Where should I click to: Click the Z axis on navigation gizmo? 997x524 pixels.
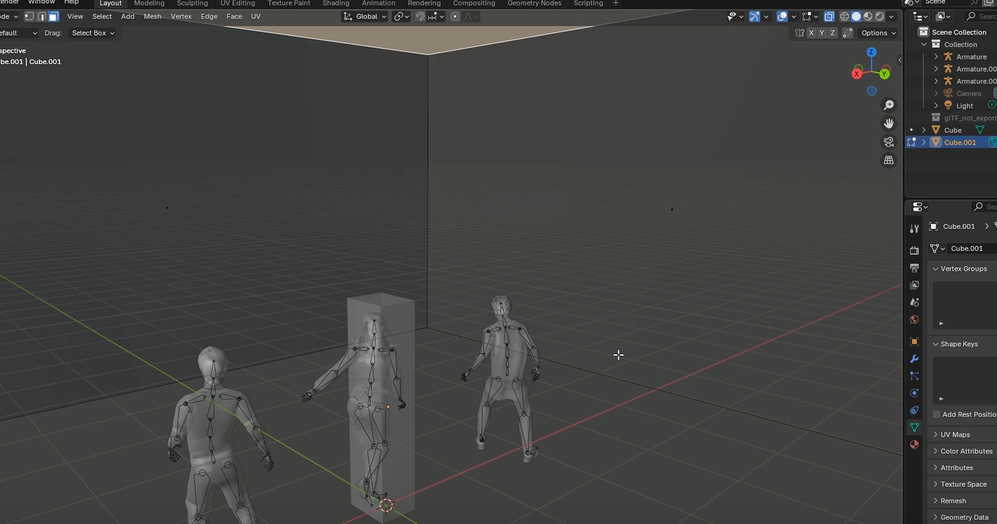click(871, 53)
